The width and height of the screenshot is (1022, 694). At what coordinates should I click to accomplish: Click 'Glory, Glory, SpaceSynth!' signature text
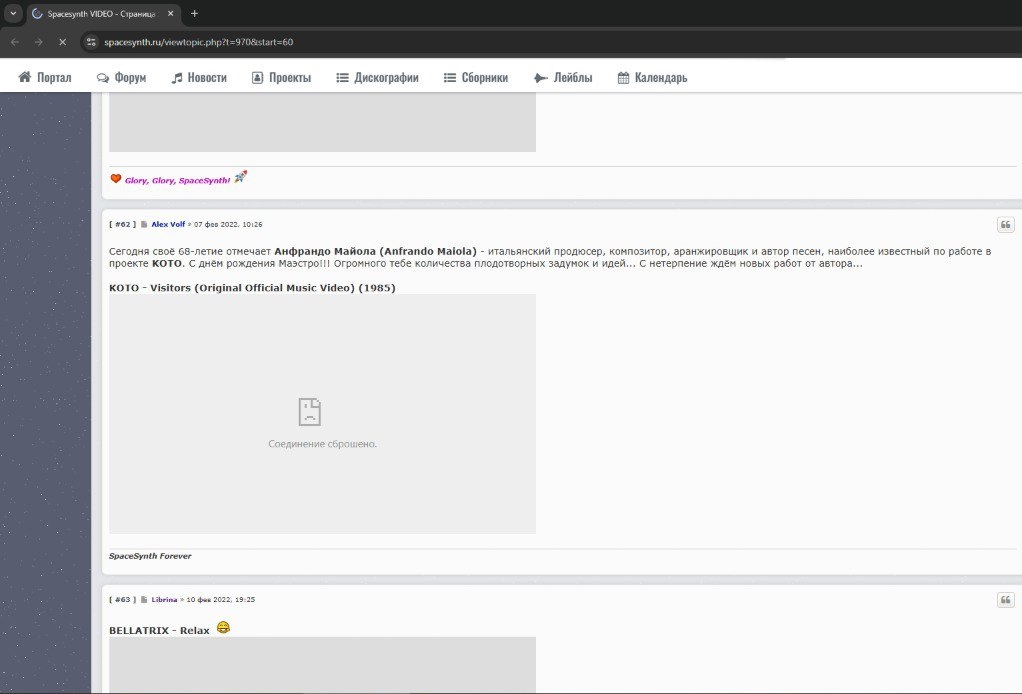point(177,181)
